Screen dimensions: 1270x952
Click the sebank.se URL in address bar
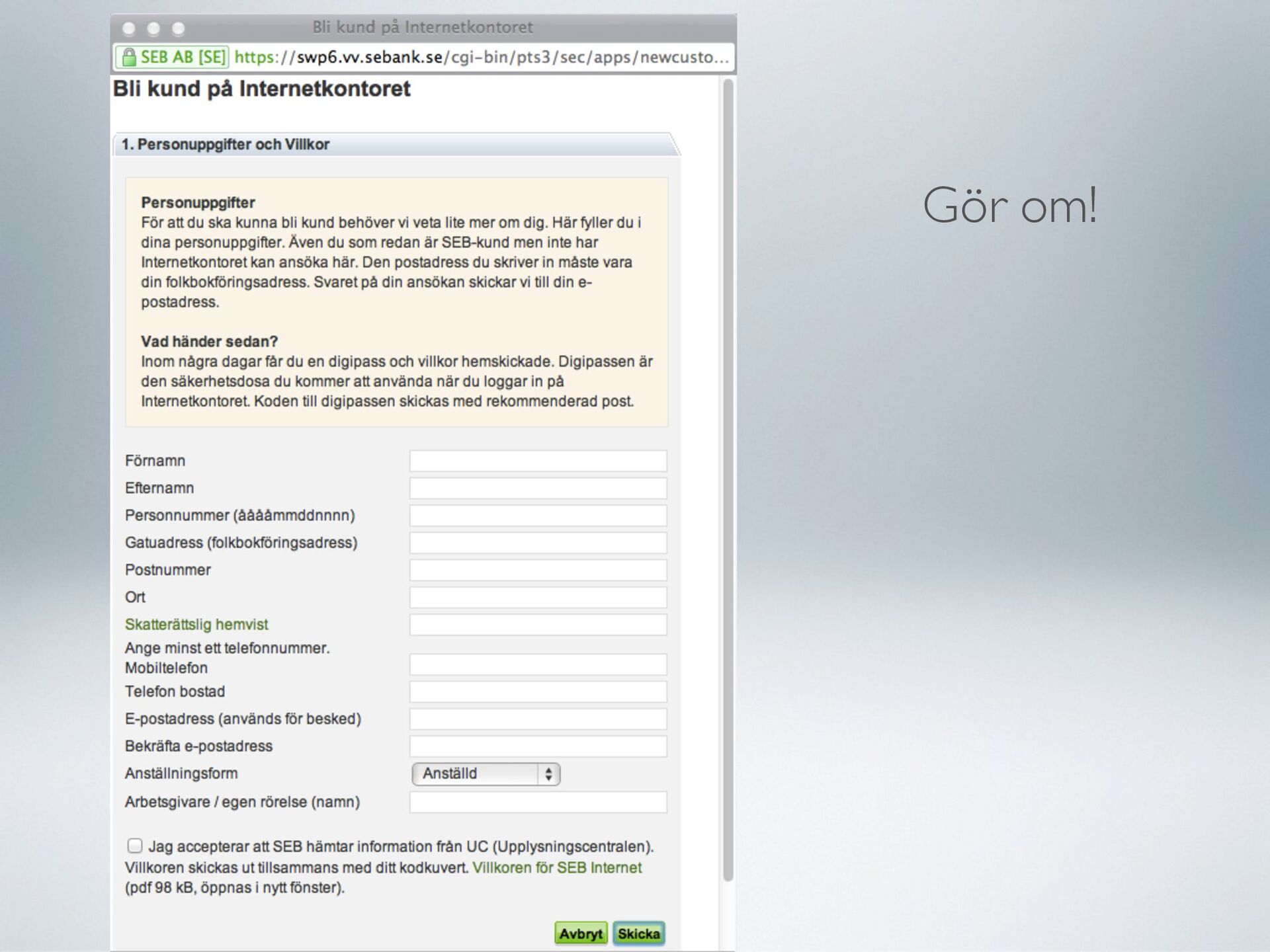click(482, 57)
